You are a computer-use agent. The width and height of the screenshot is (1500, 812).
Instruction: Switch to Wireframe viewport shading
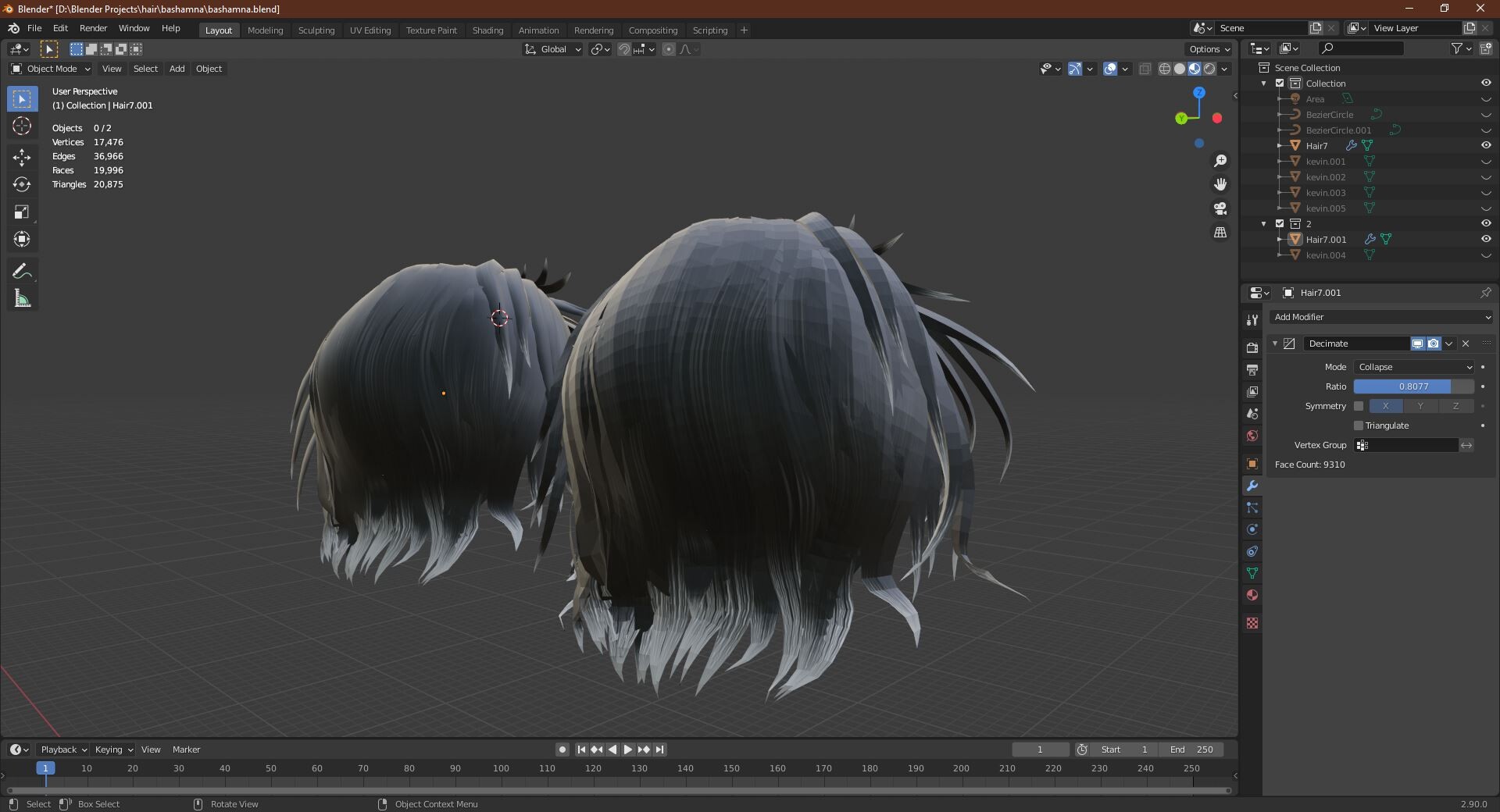coord(1164,69)
